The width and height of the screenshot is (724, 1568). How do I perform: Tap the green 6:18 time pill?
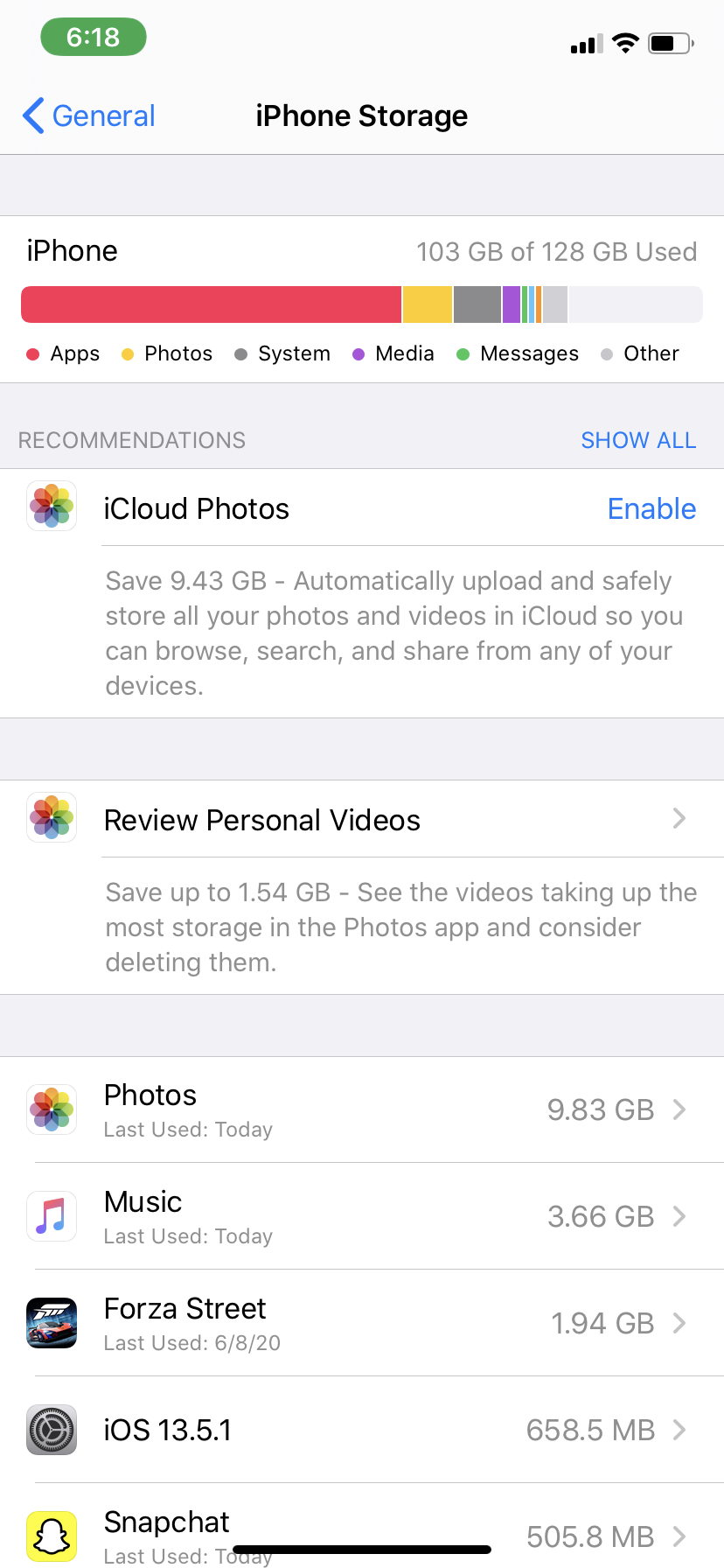click(94, 37)
